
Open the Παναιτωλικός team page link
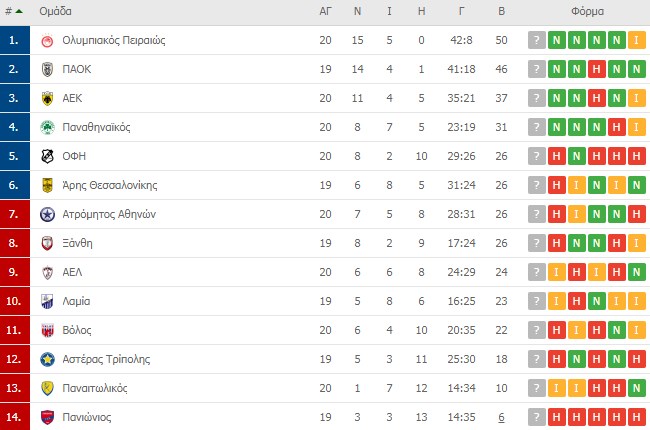[95, 388]
